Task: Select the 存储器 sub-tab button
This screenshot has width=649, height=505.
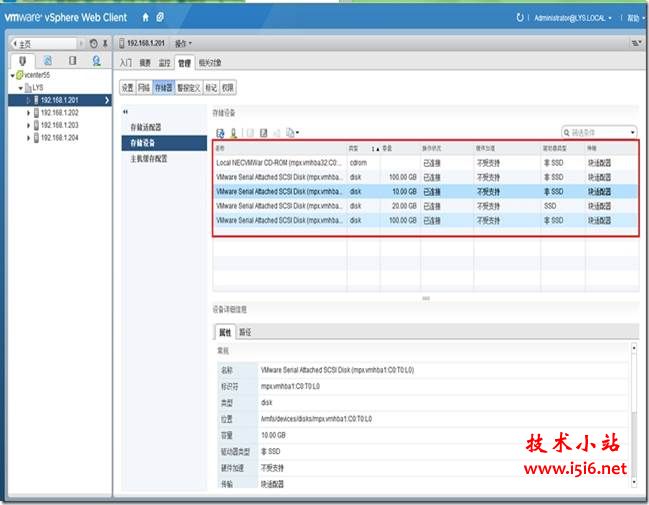Action: click(163, 88)
